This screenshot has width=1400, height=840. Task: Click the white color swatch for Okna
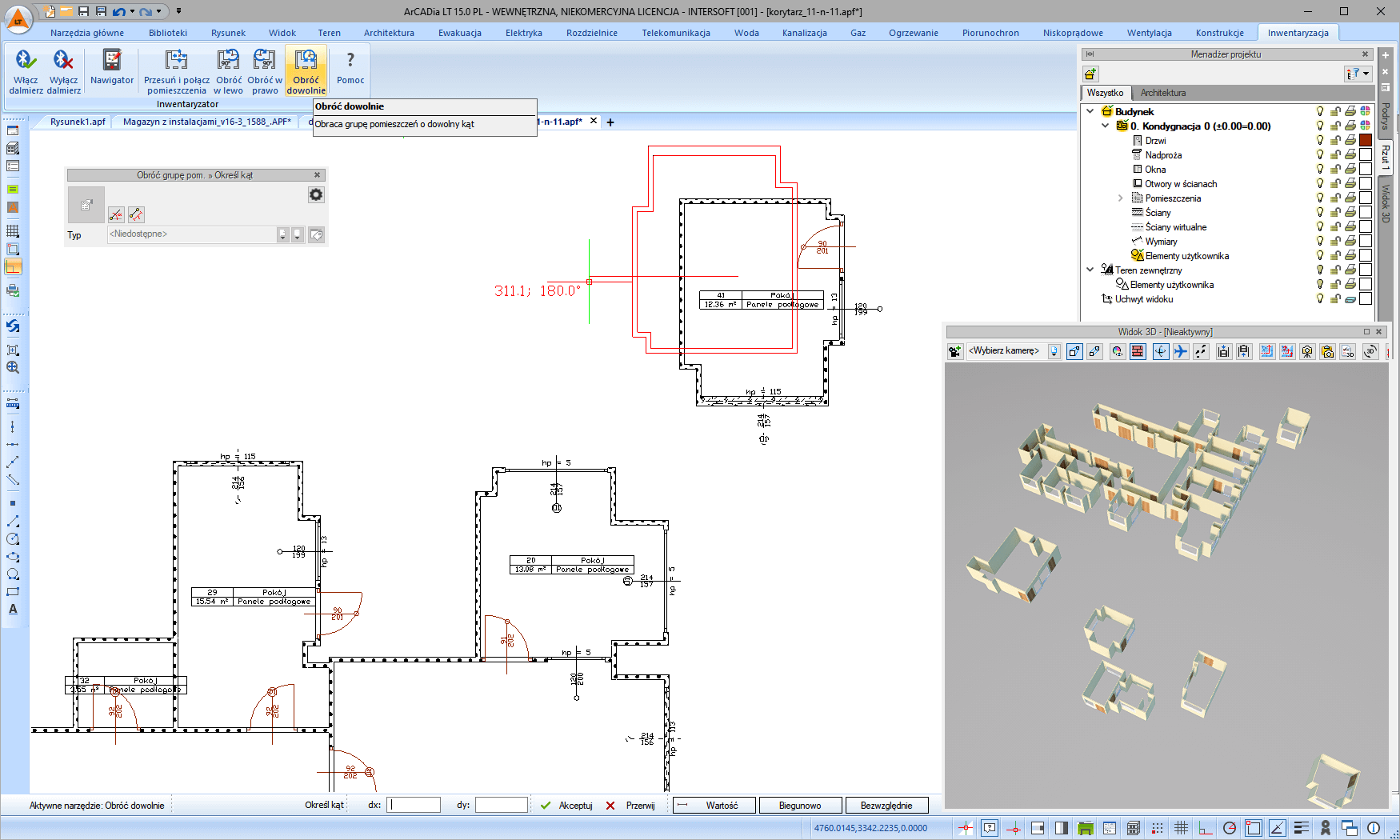(1366, 169)
